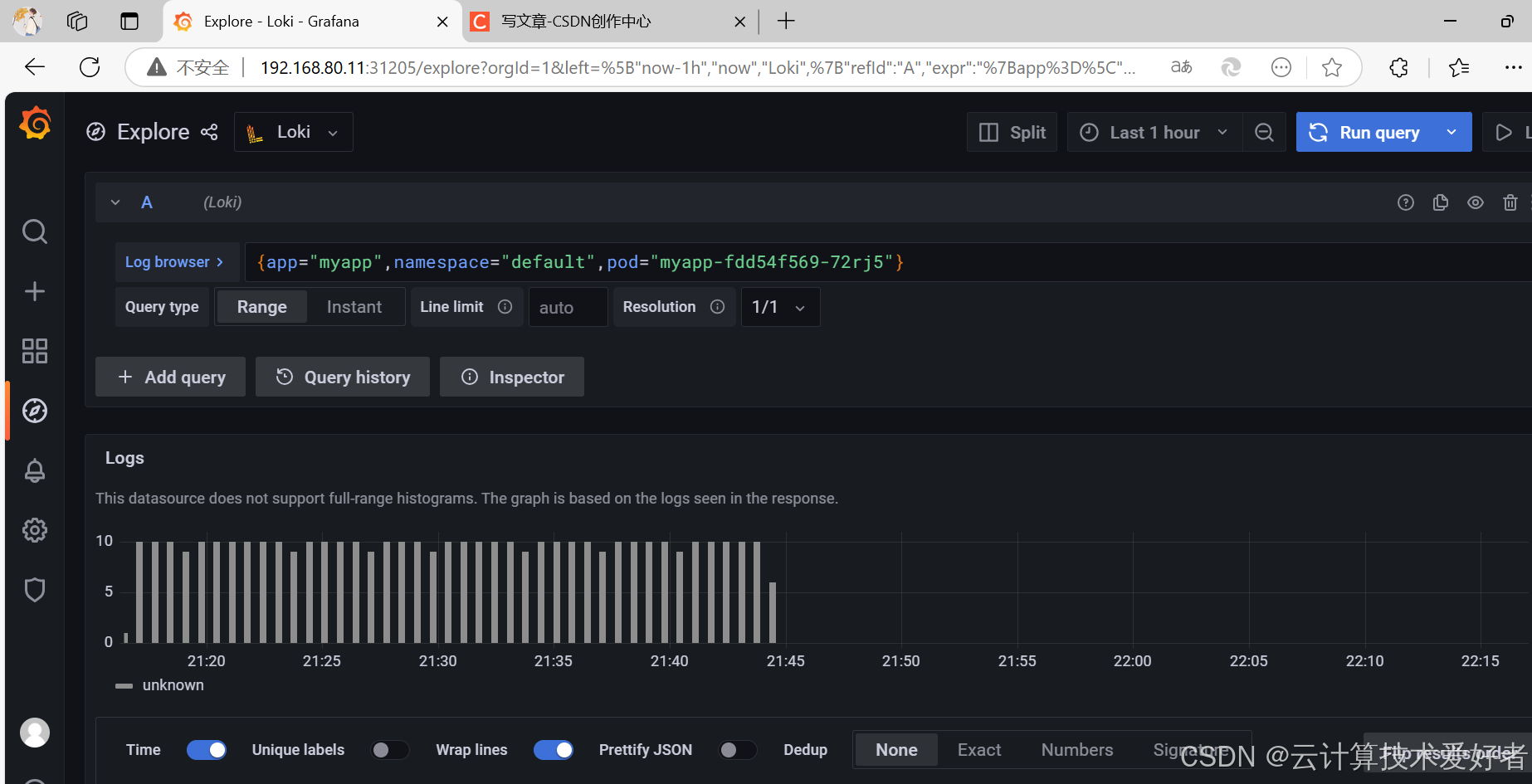Expand the Log browser
Viewport: 1532px width, 784px height.
pyautogui.click(x=177, y=262)
